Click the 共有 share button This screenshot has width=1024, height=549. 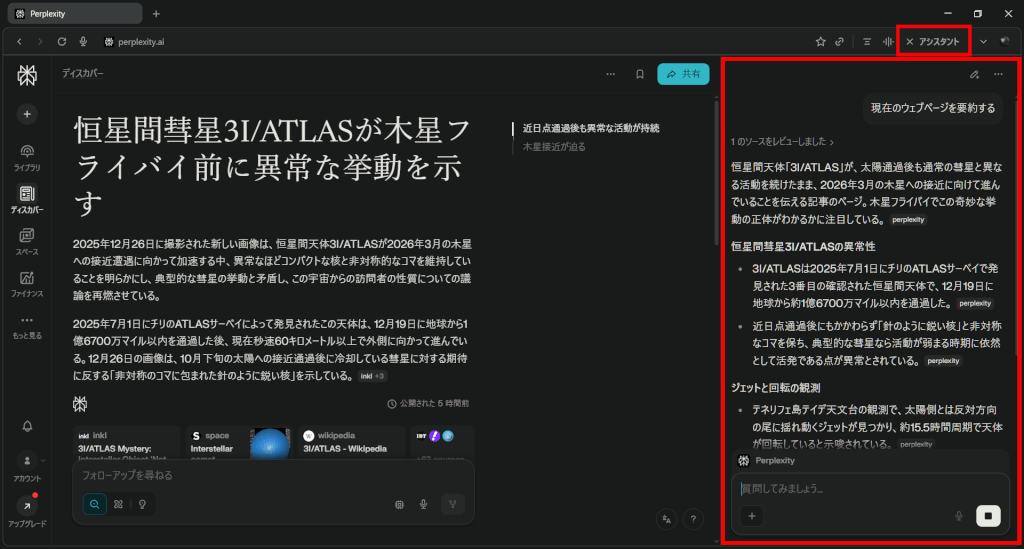click(x=683, y=74)
